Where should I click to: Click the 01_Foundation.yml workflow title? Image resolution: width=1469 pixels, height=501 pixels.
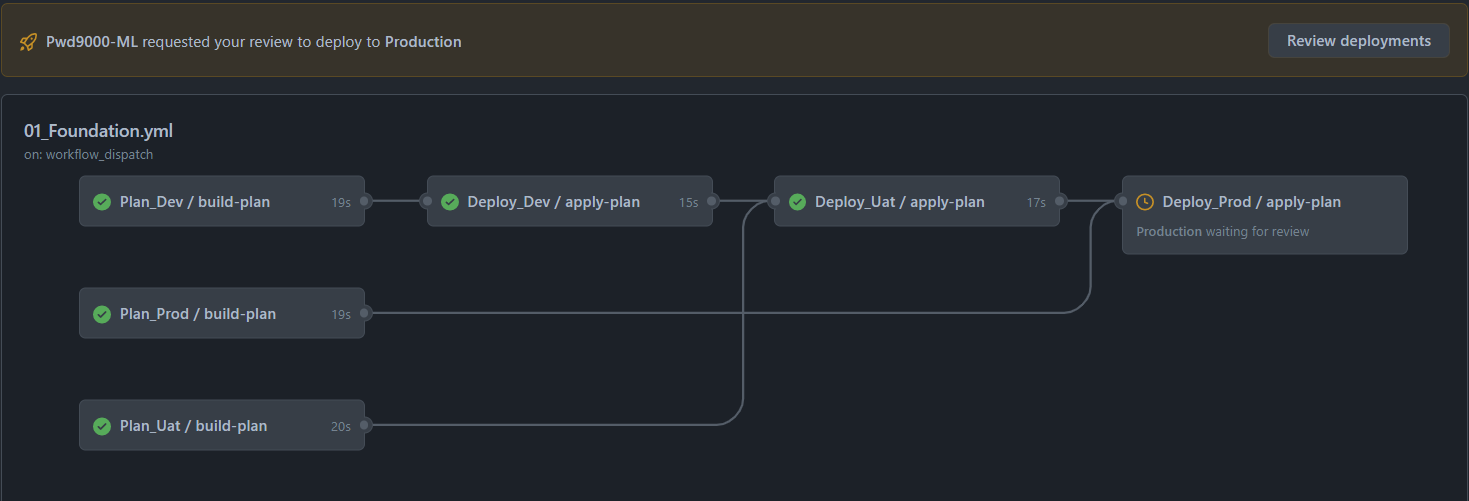(99, 131)
